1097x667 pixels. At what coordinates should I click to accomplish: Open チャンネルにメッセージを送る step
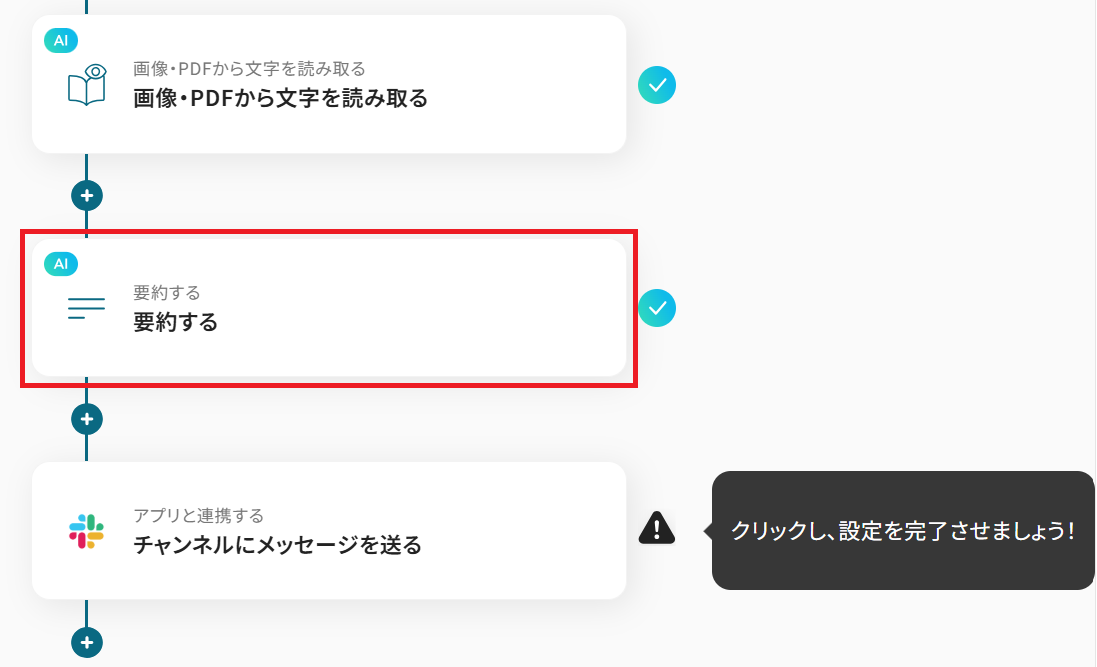(277, 545)
